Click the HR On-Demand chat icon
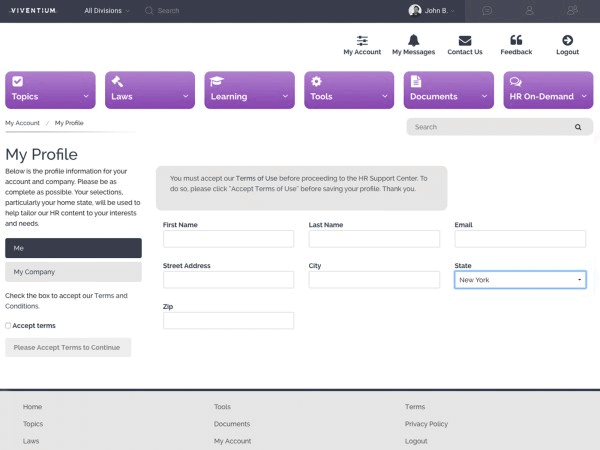Screen dimensions: 600x450 point(515,82)
